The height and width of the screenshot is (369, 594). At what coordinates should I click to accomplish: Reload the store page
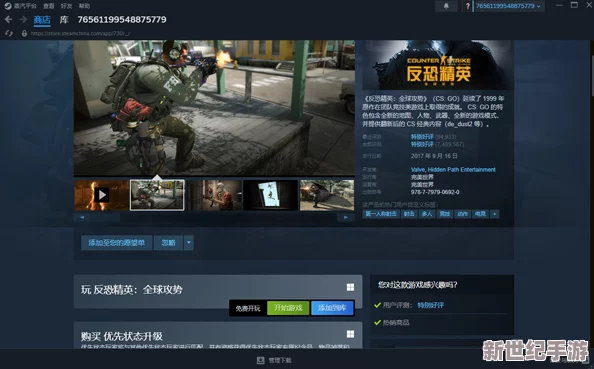9,33
